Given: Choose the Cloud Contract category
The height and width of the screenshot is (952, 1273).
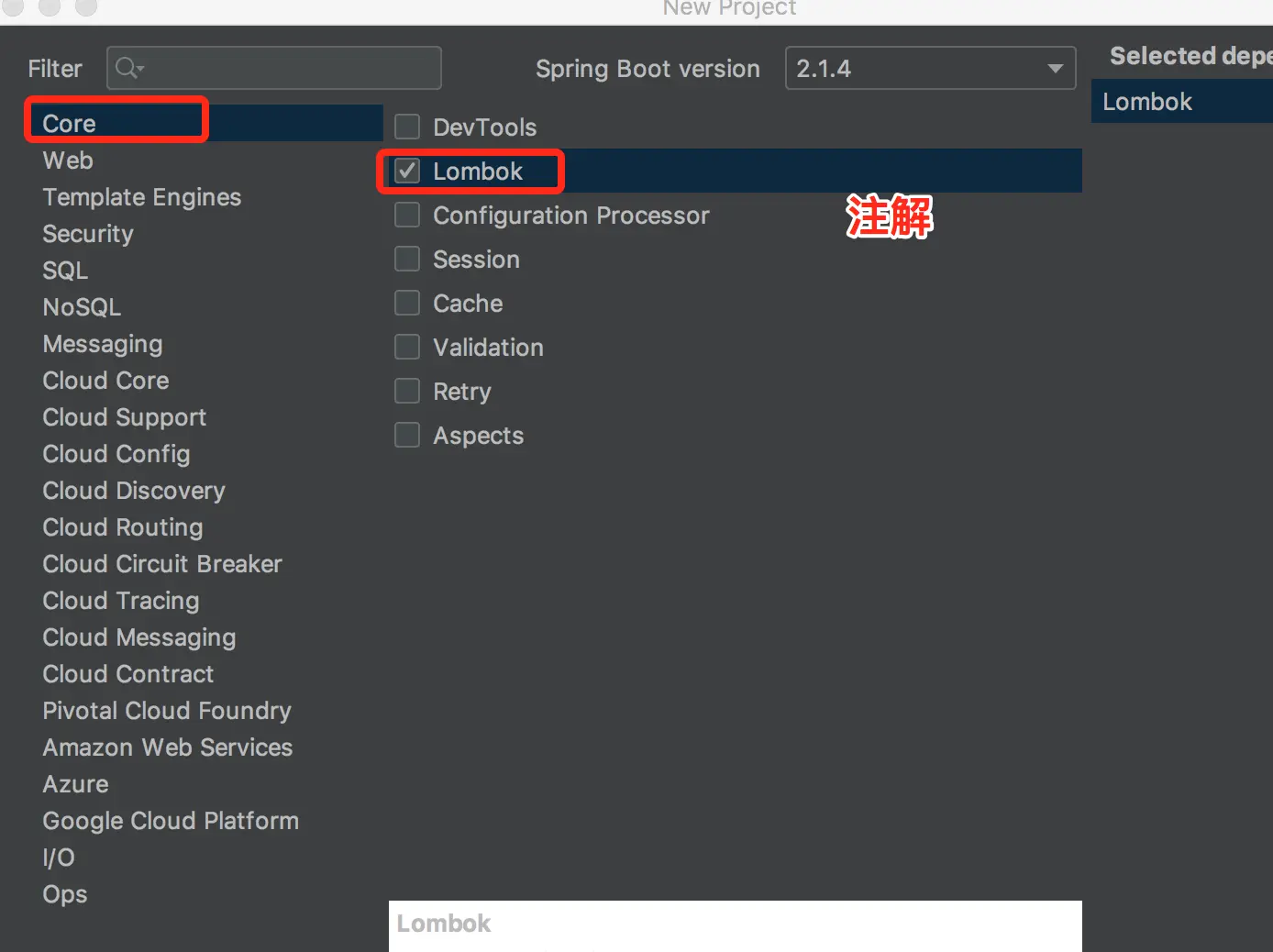Looking at the screenshot, I should pos(127,674).
